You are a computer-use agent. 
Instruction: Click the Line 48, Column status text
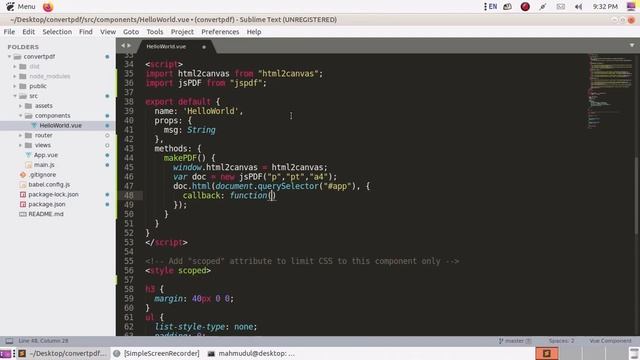tap(43, 341)
